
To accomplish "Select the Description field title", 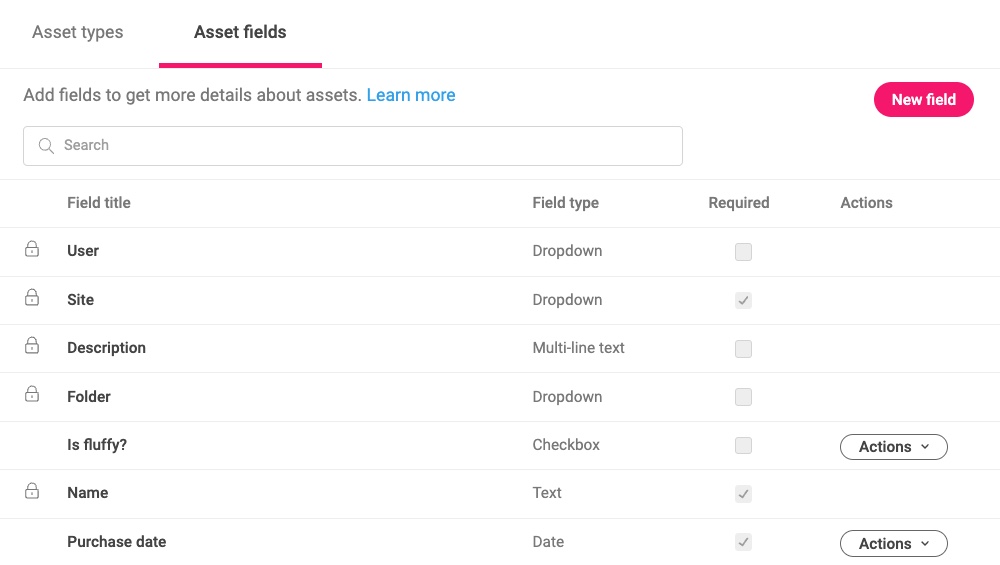I will pos(107,348).
